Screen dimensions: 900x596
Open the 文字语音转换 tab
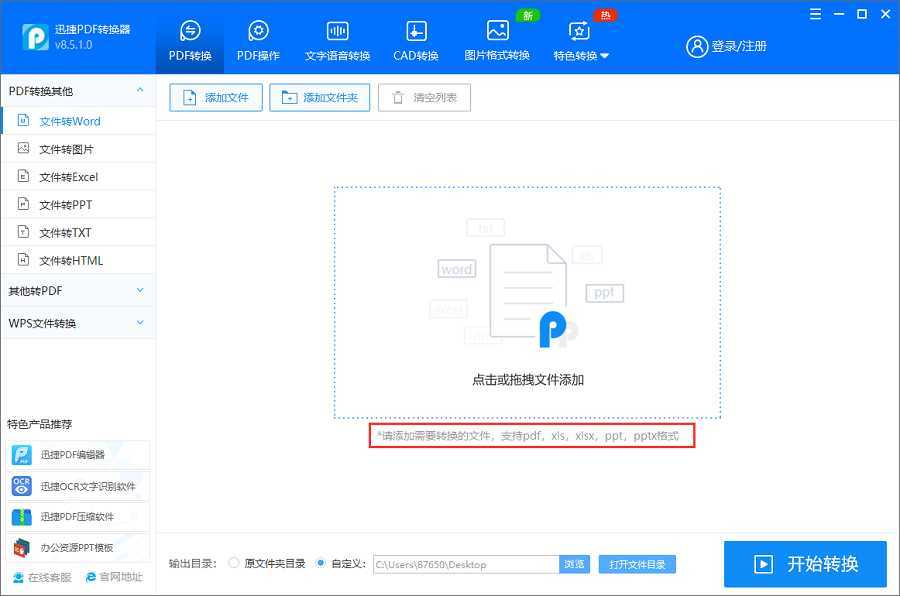click(x=338, y=41)
